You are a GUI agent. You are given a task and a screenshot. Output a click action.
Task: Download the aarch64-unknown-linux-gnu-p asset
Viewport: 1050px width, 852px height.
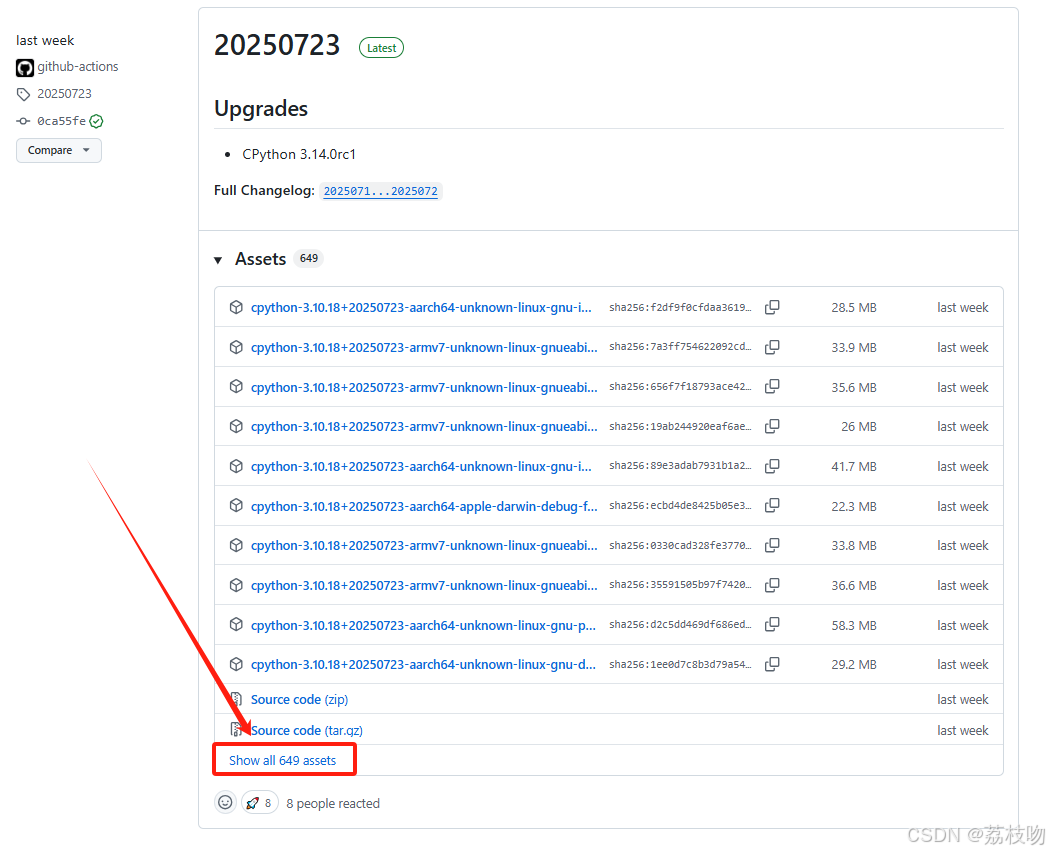click(x=423, y=625)
